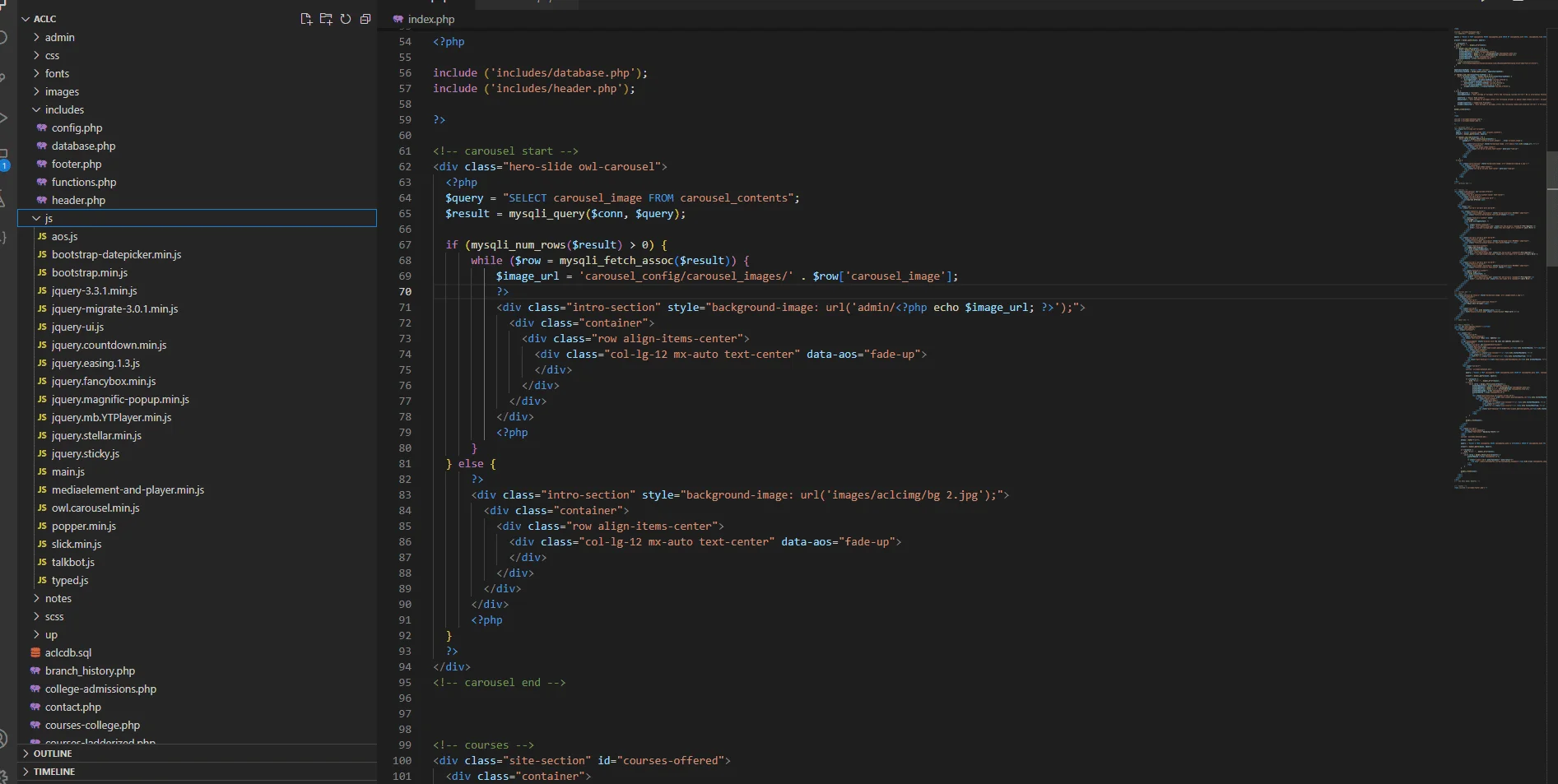The image size is (1558, 784).
Task: Expand the up folder
Action: pos(36,634)
